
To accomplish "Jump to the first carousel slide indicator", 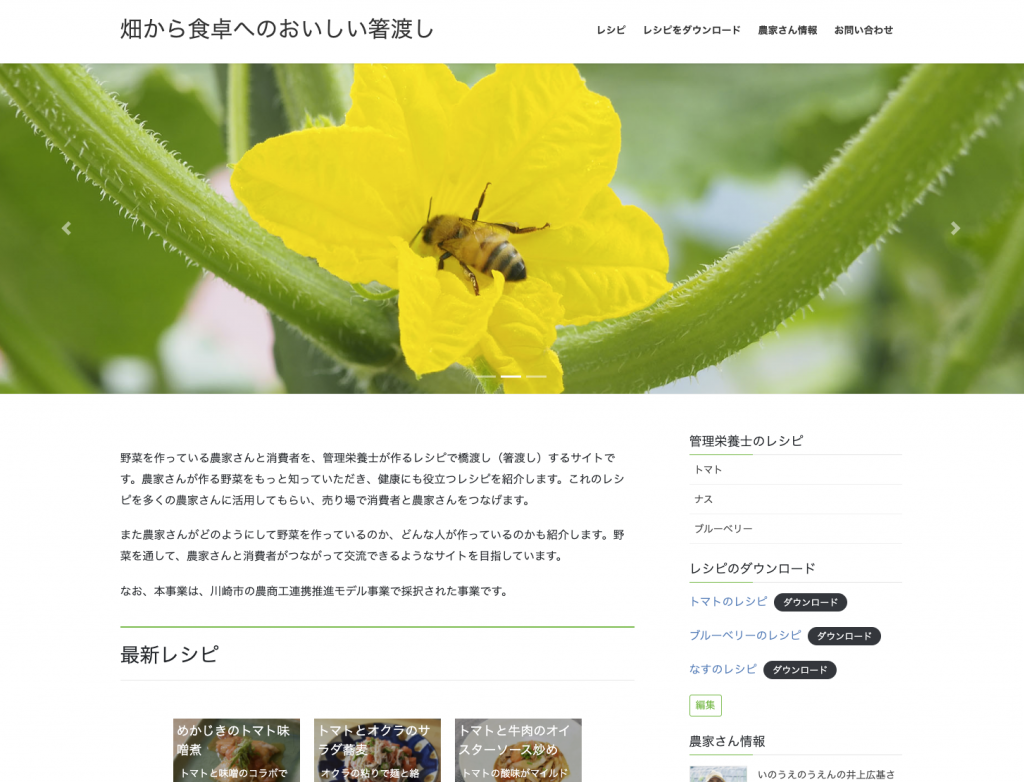I will click(485, 376).
